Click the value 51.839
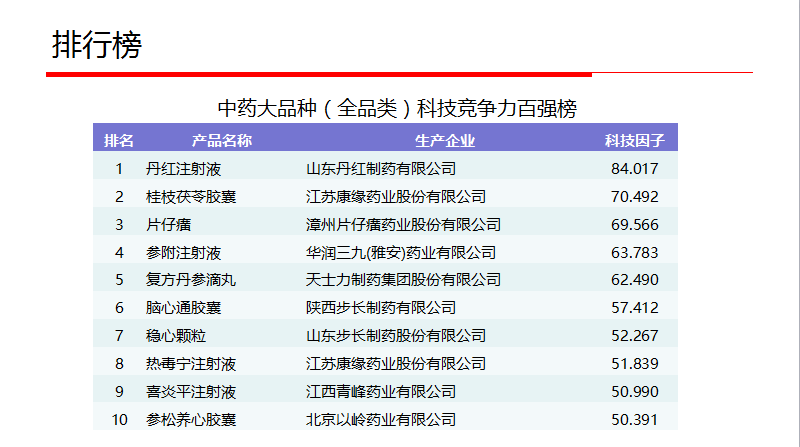 click(x=635, y=364)
